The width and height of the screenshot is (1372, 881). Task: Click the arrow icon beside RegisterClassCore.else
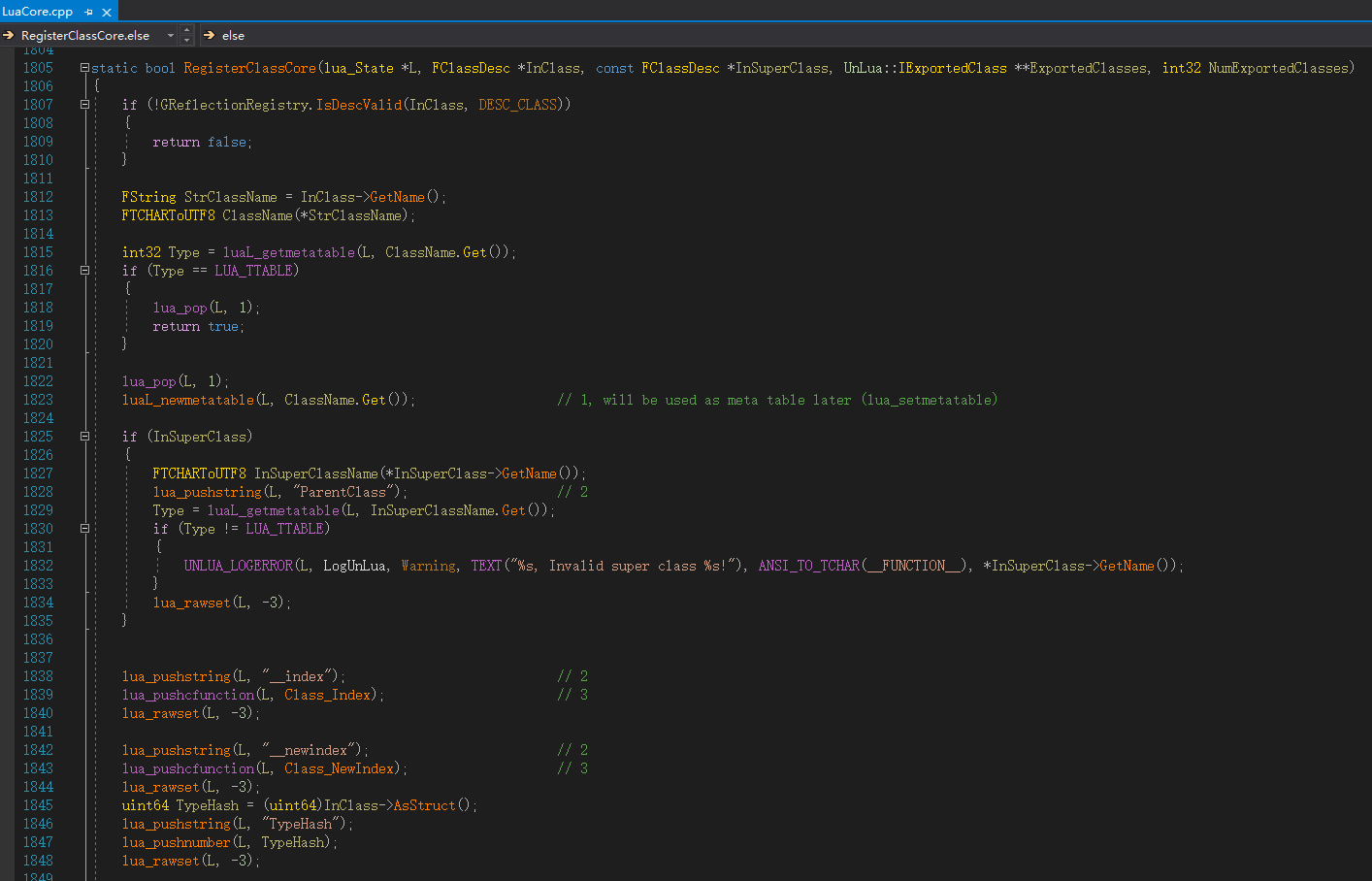pyautogui.click(x=9, y=36)
